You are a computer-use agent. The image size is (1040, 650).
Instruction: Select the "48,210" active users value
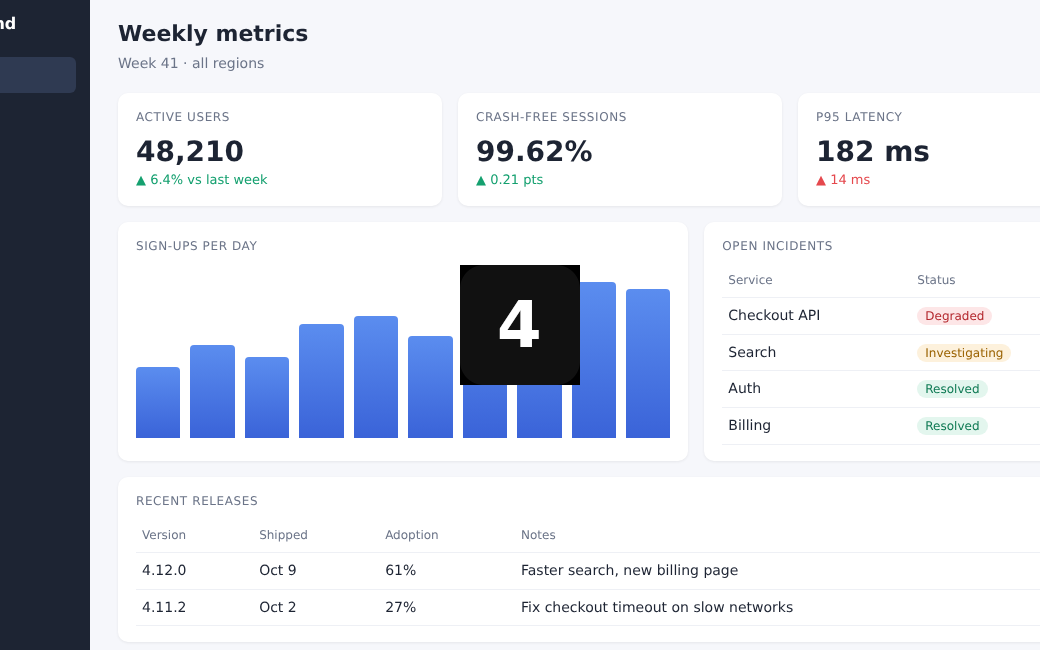point(190,151)
